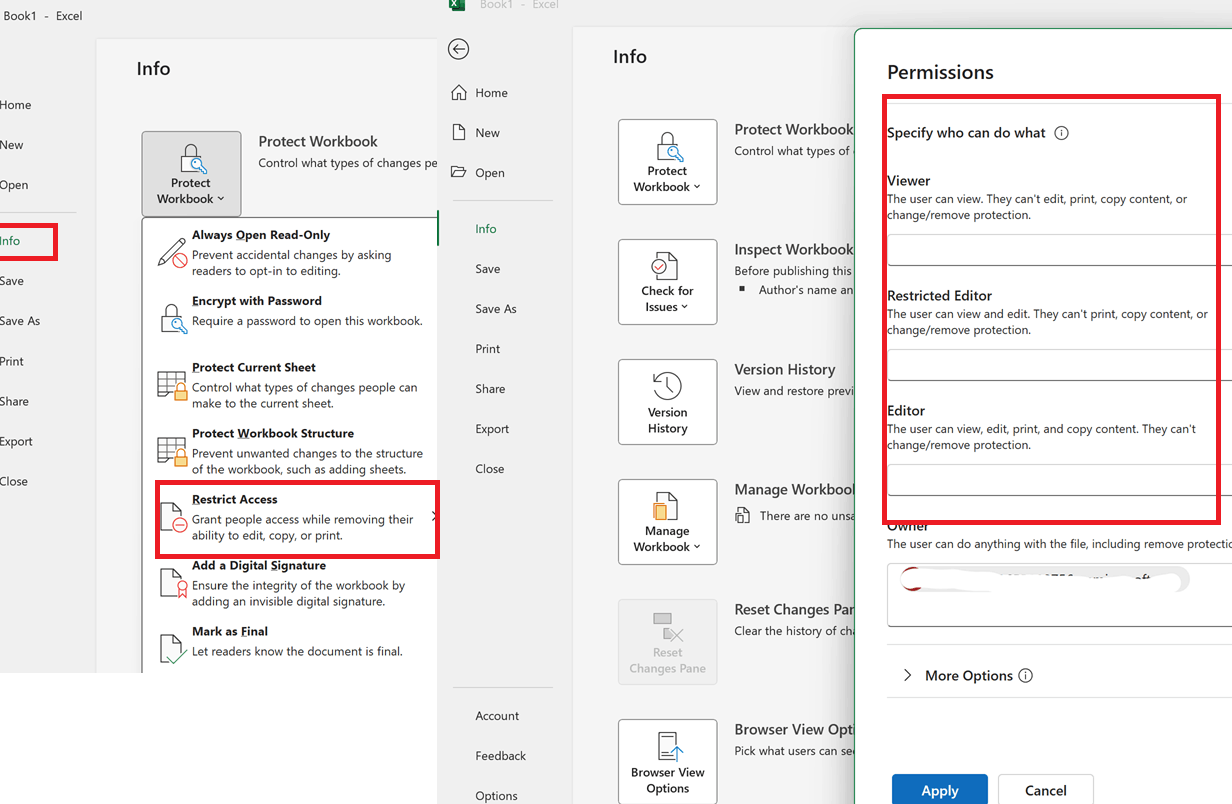Cancel the Permissions dialog

1045,789
